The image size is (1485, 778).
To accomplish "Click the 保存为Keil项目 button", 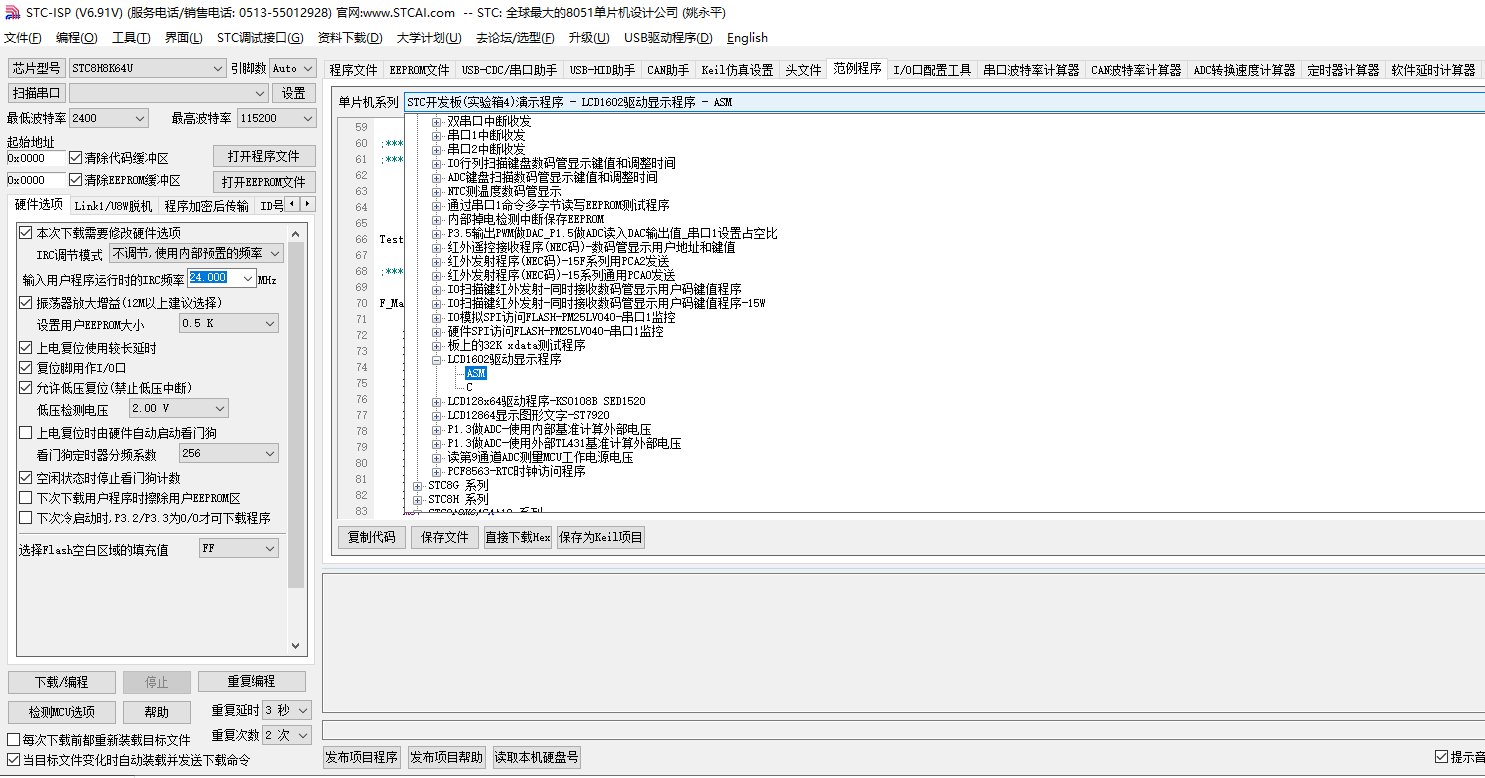I will coord(600,538).
